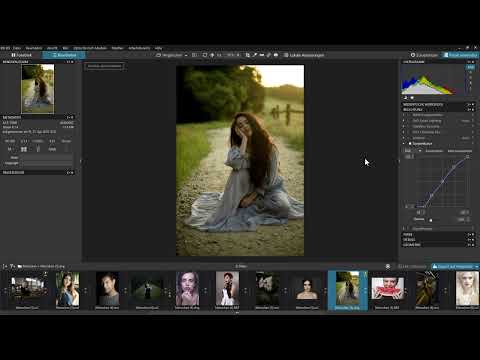Open the Datei menu
Screen dimensions: 480x360
click(x=17, y=48)
